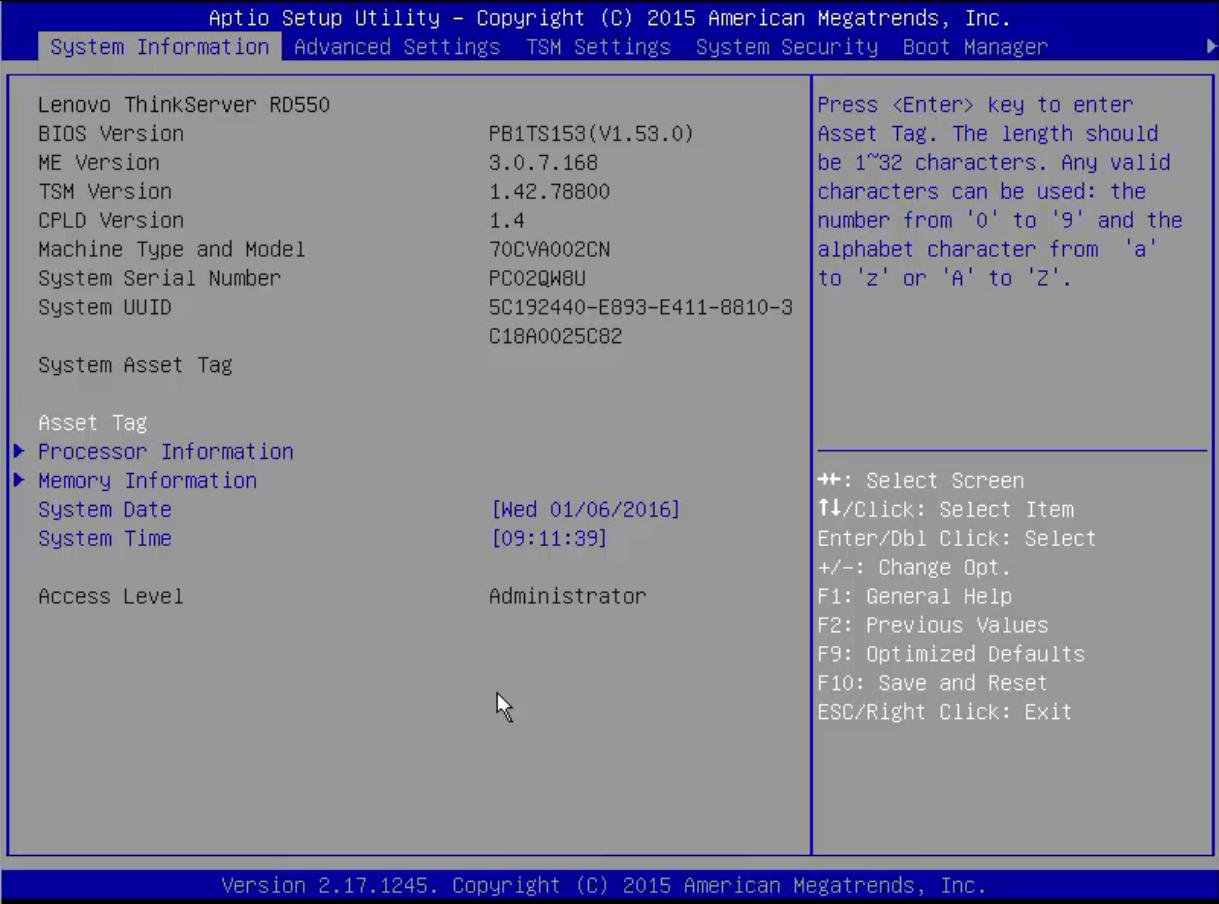The image size is (1219, 904).
Task: Click the System UUID value
Action: (640, 322)
